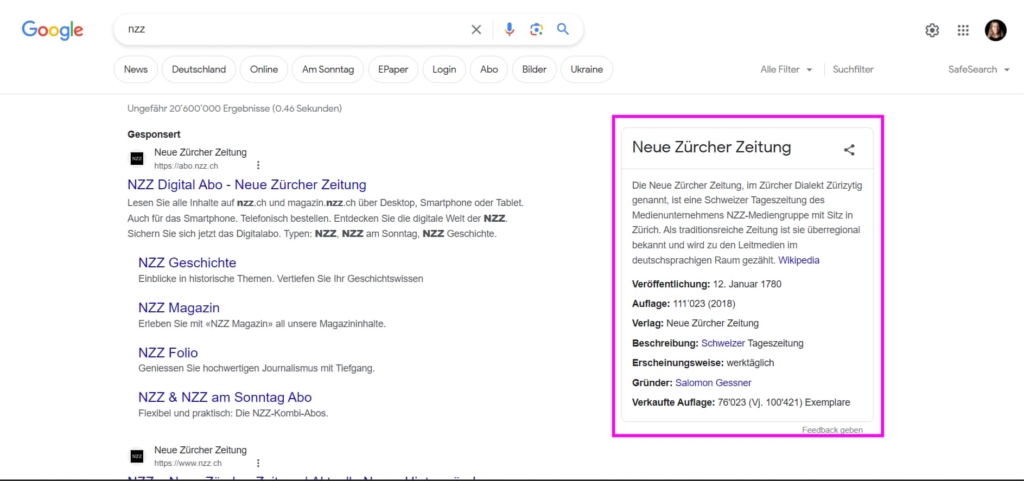Open the NZZ Folio sitelink

click(168, 352)
